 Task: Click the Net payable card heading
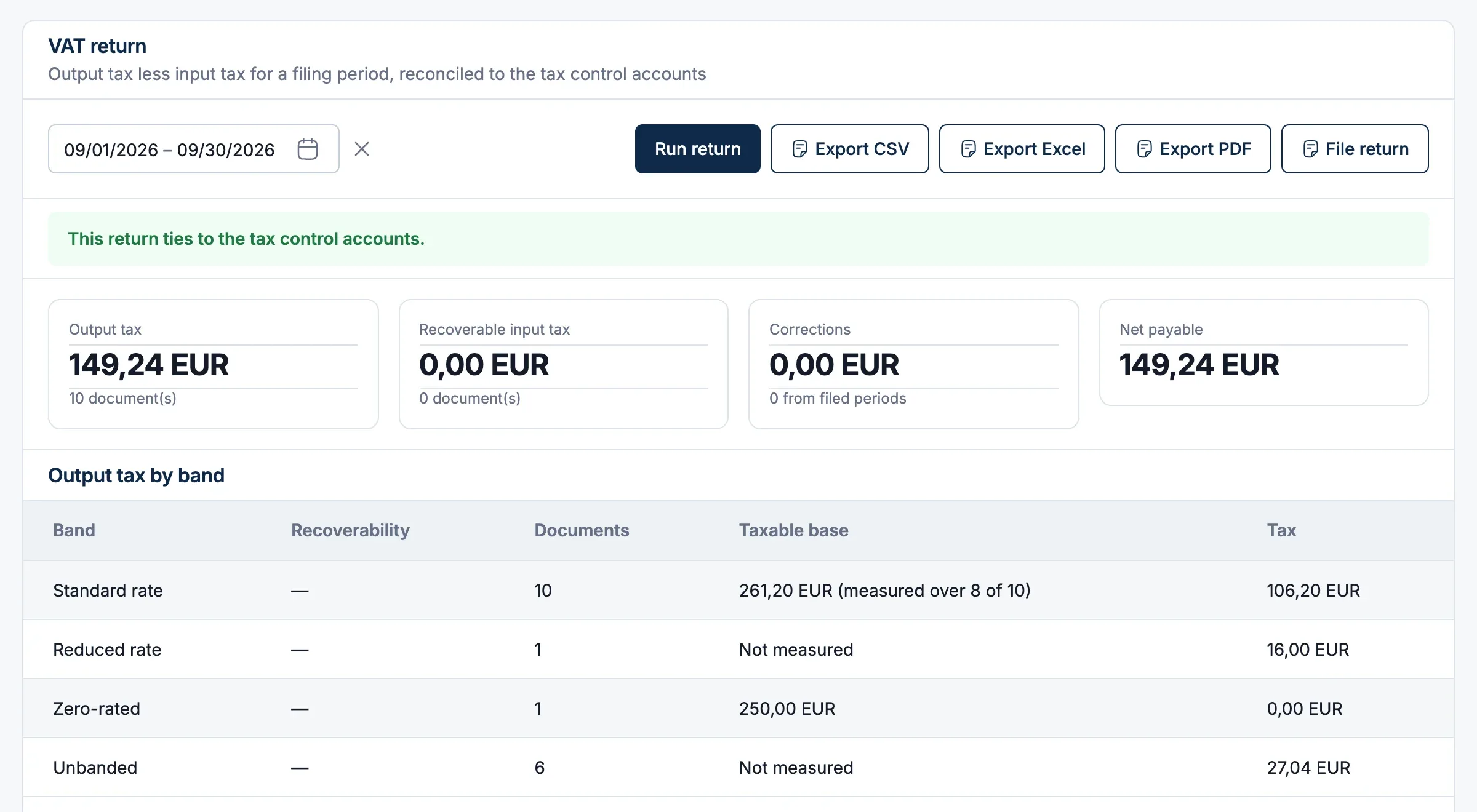[x=1161, y=330]
